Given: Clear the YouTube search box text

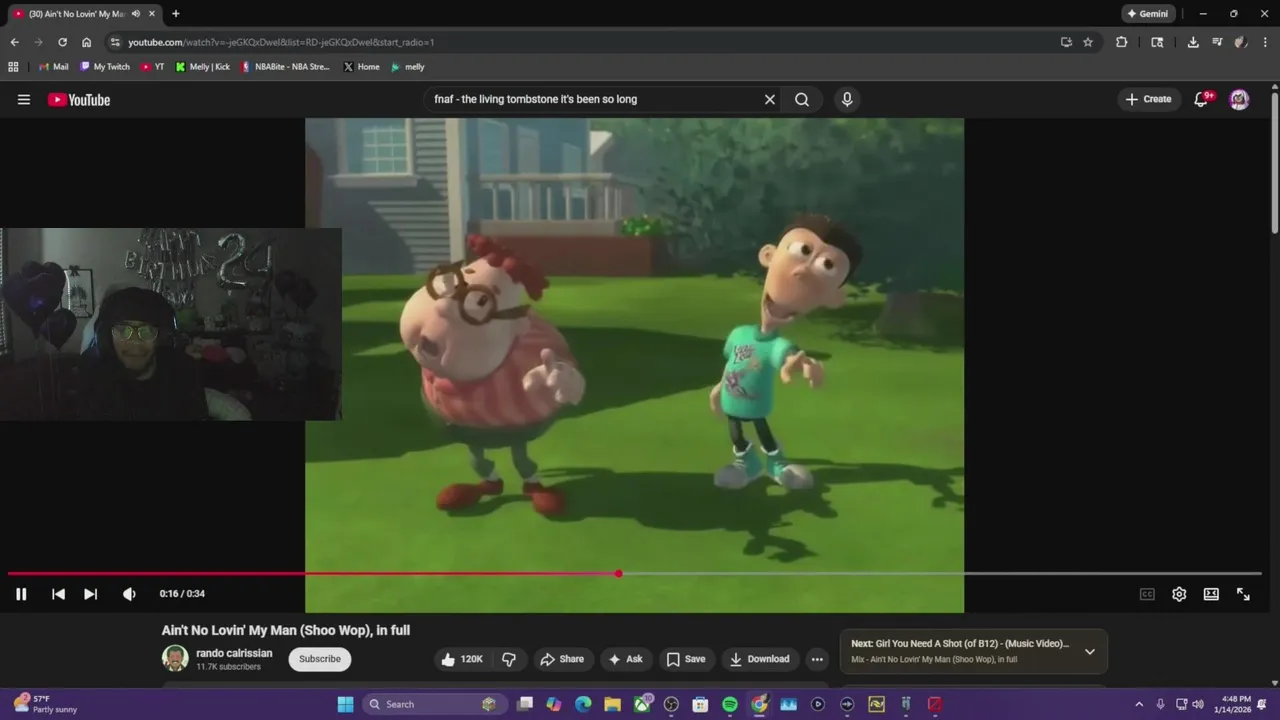Looking at the screenshot, I should 770,99.
